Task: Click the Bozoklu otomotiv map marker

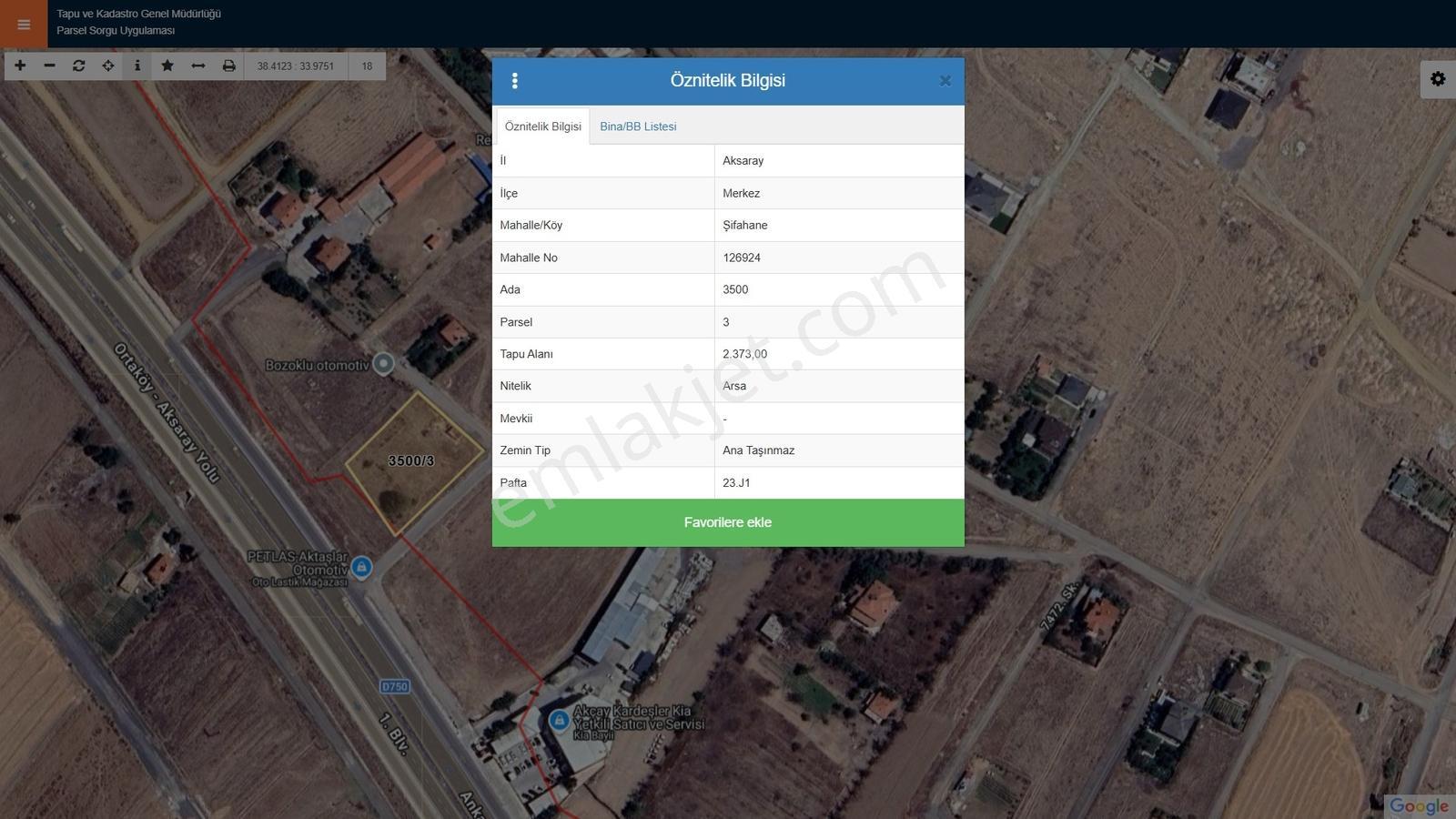Action: (384, 363)
